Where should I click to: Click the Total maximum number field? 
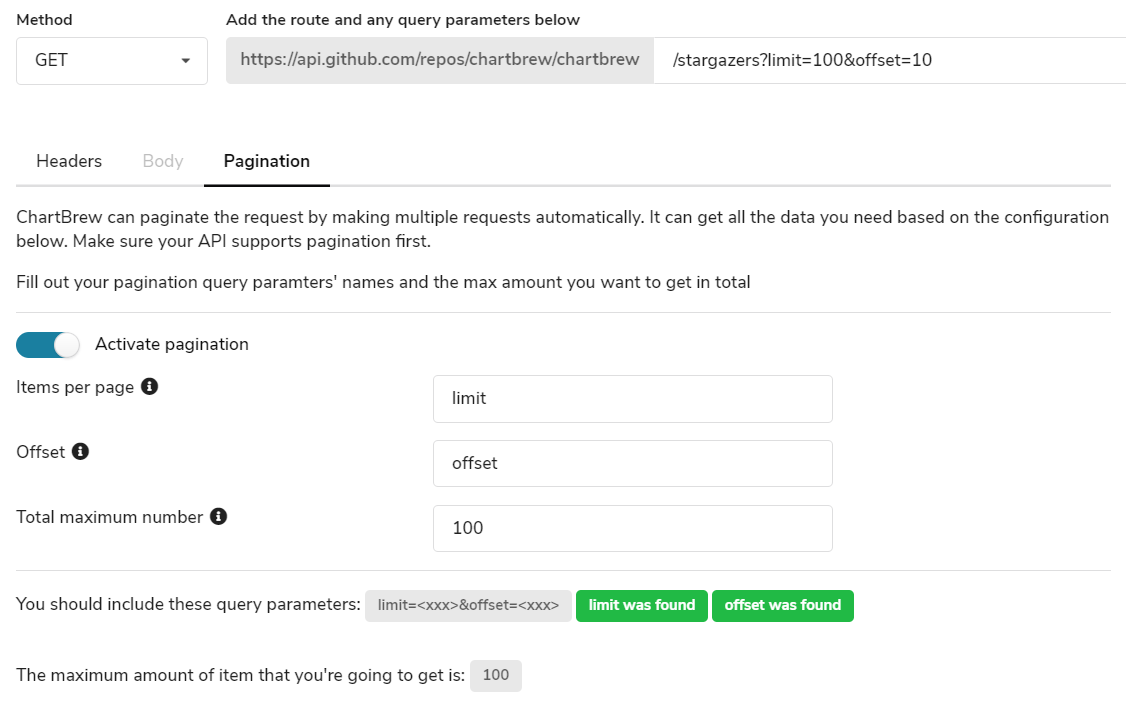coord(632,528)
